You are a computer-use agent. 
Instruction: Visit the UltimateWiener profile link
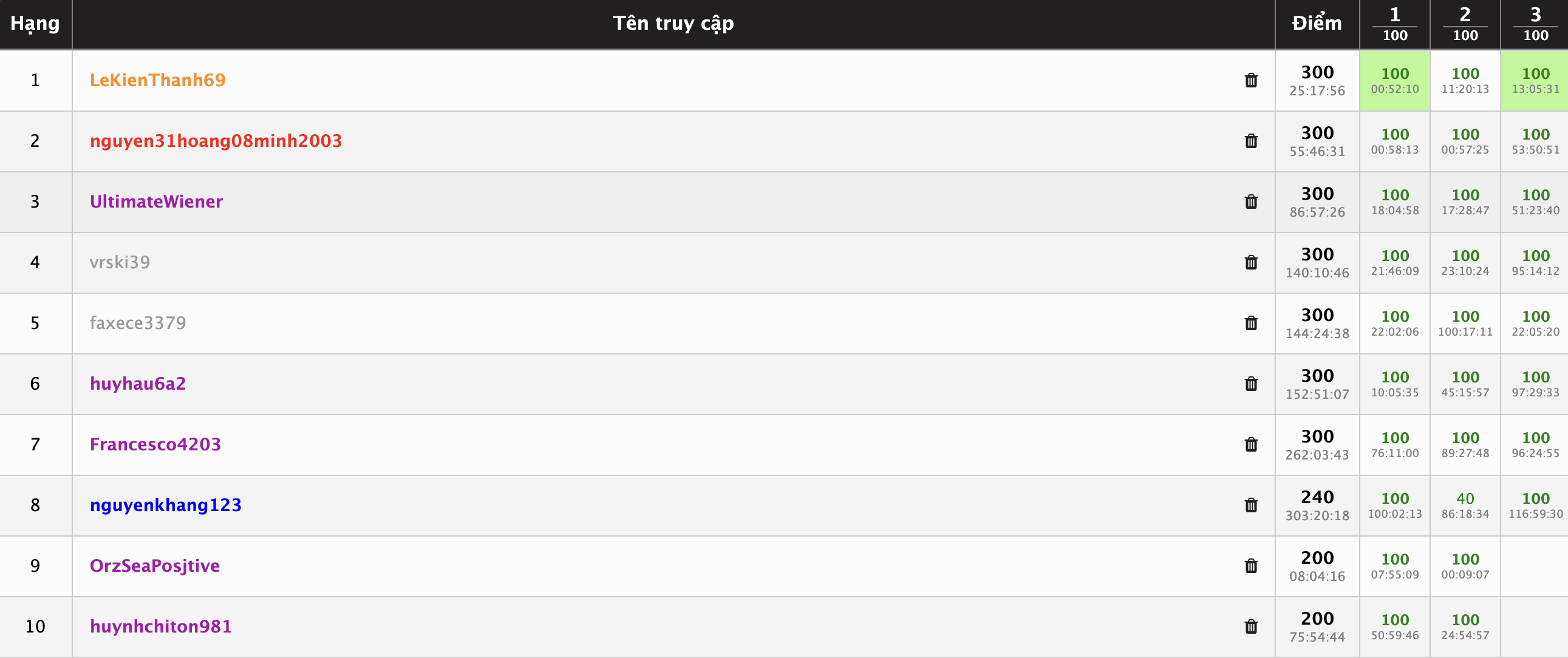click(x=156, y=202)
